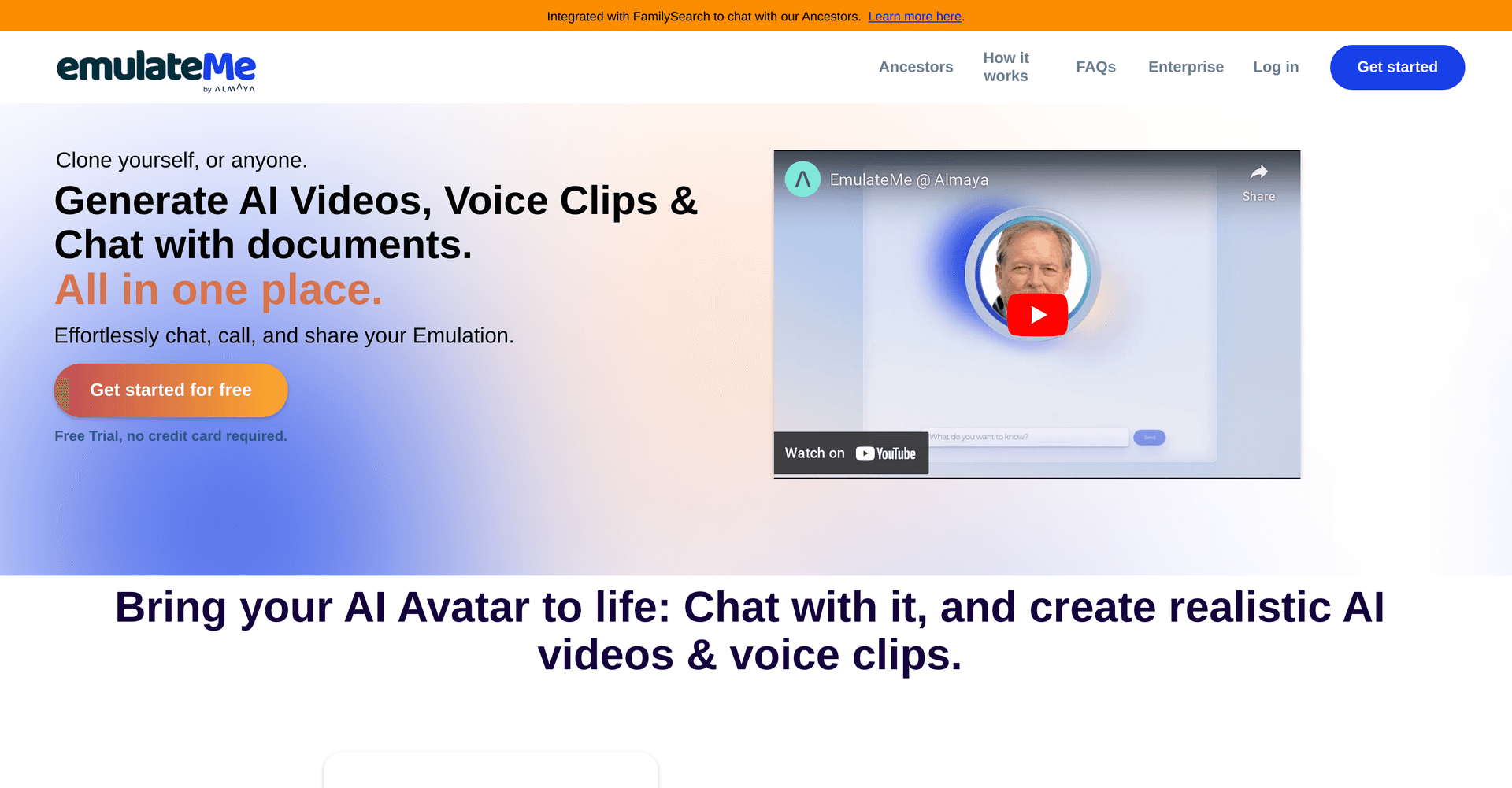Click the emulateMe logo
This screenshot has height=788, width=1512.
pyautogui.click(x=156, y=71)
